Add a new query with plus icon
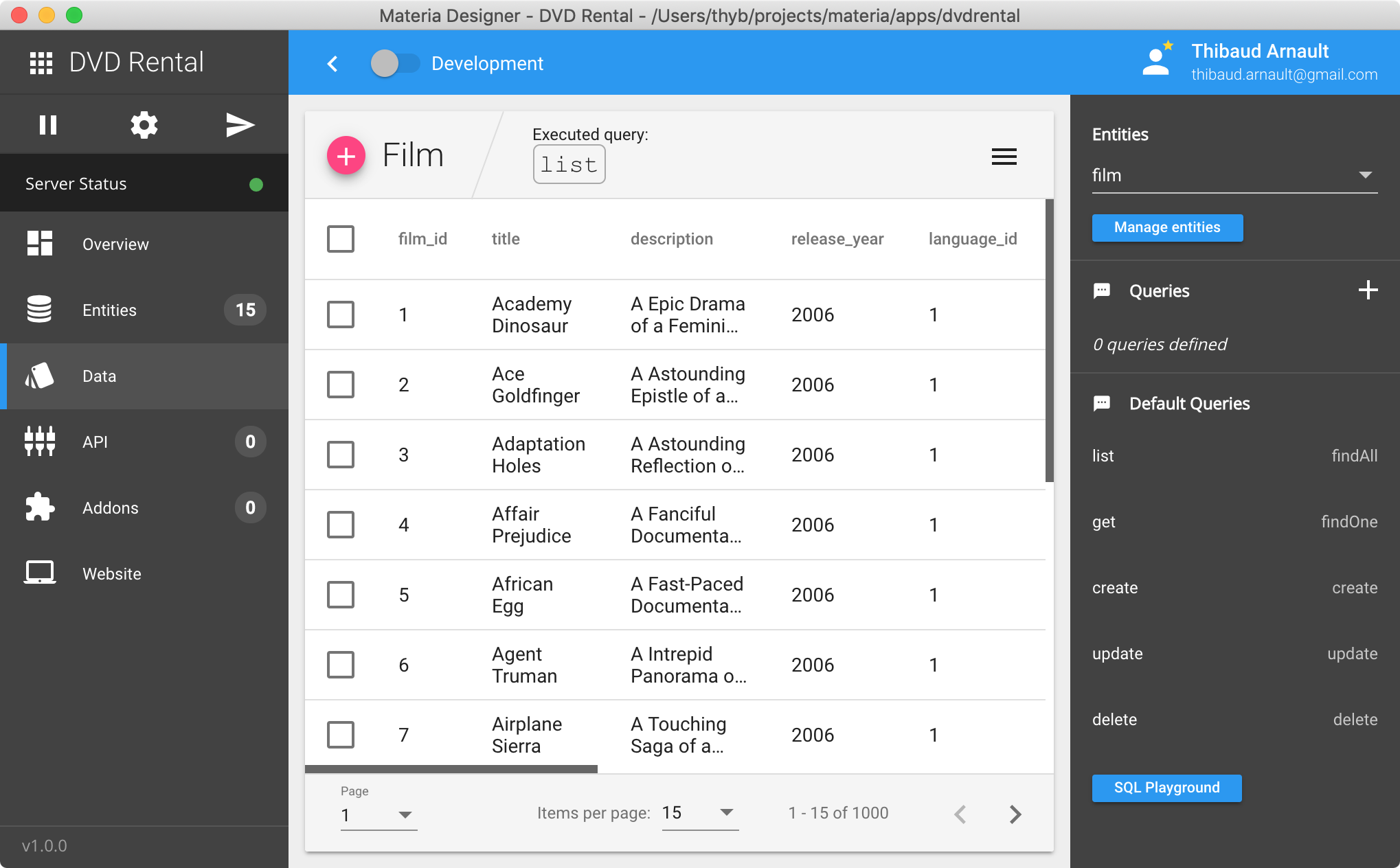1400x868 pixels. (1367, 290)
